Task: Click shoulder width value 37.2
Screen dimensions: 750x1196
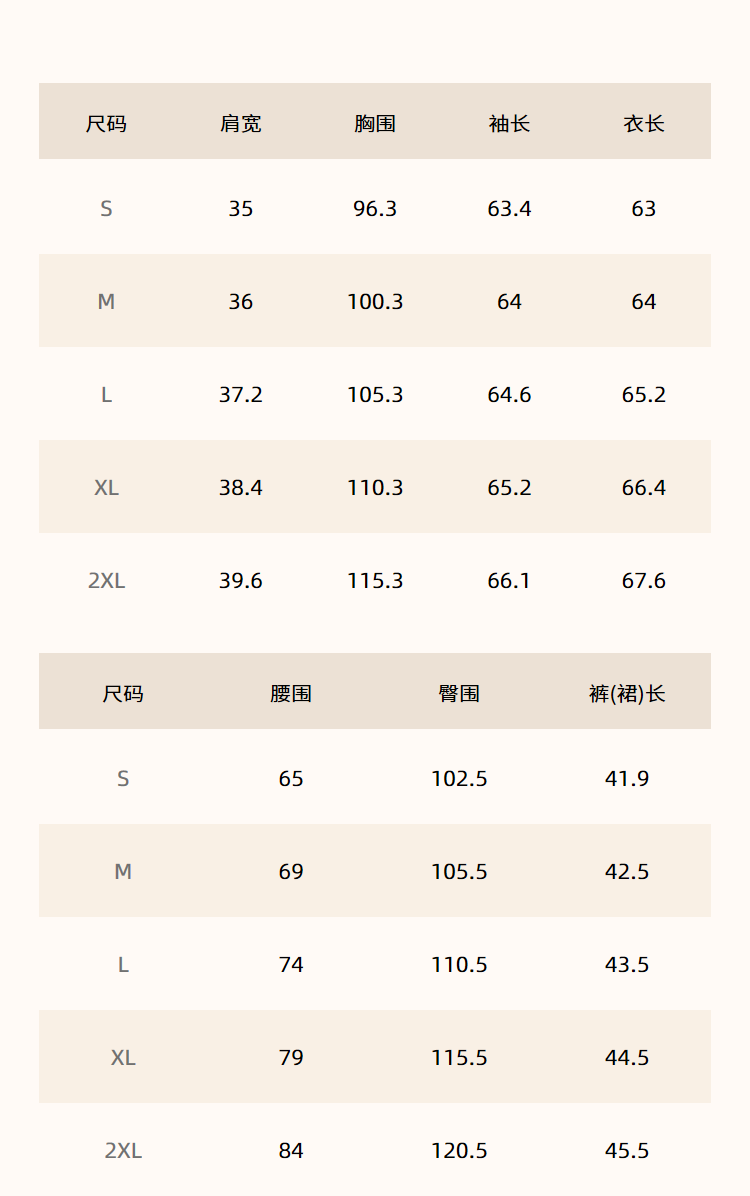Action: 241,394
